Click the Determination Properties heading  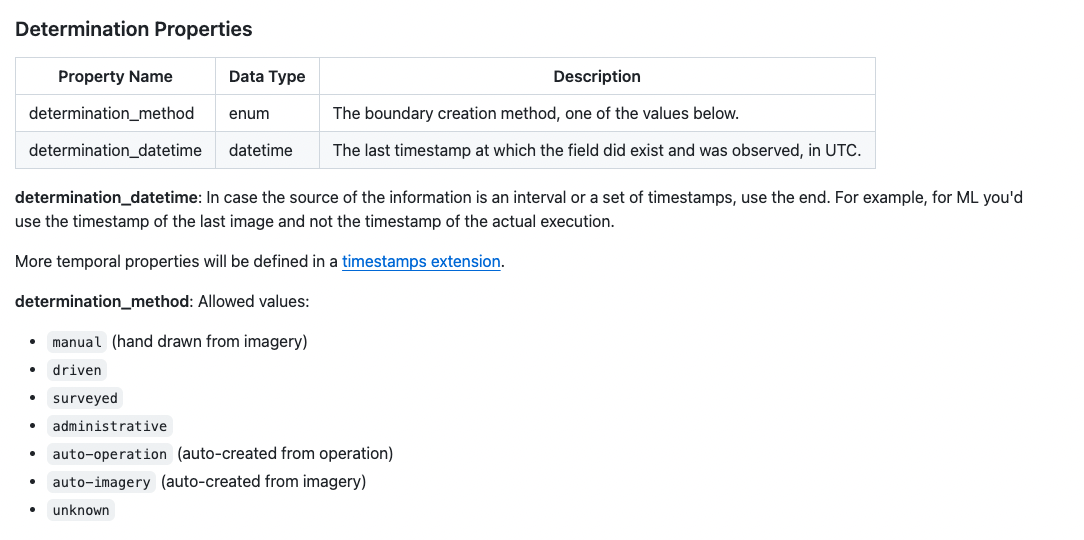(x=133, y=29)
